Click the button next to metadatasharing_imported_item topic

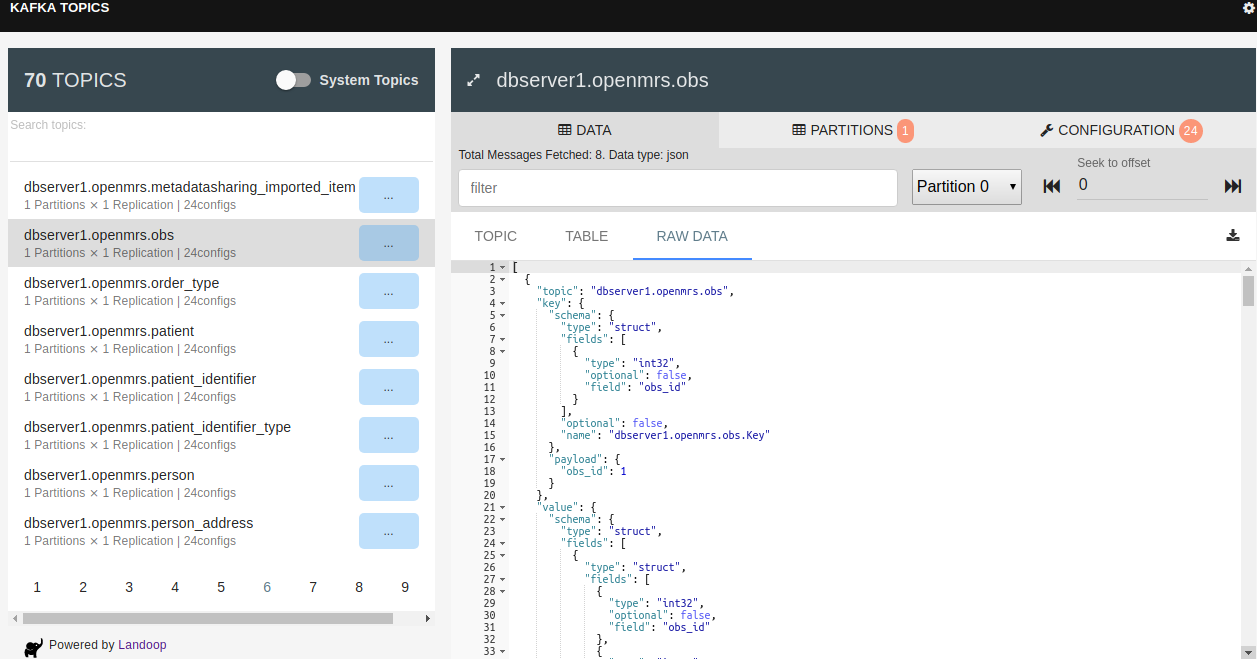[x=389, y=195]
